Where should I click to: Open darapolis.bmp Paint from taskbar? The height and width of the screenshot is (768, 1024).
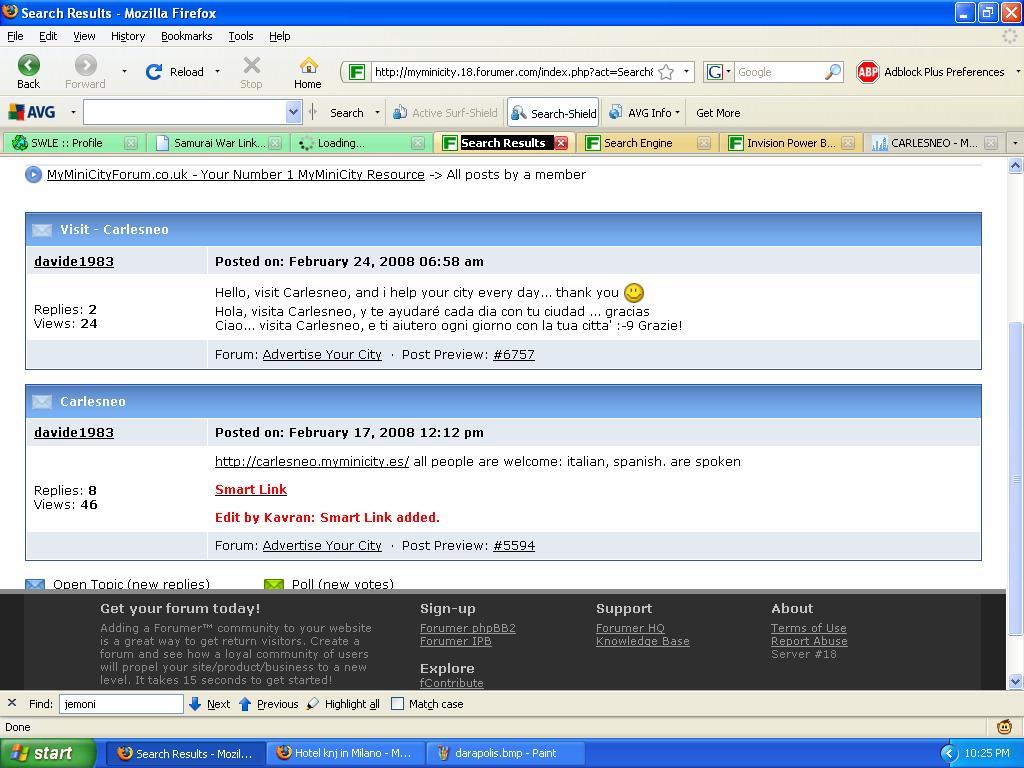(x=505, y=753)
